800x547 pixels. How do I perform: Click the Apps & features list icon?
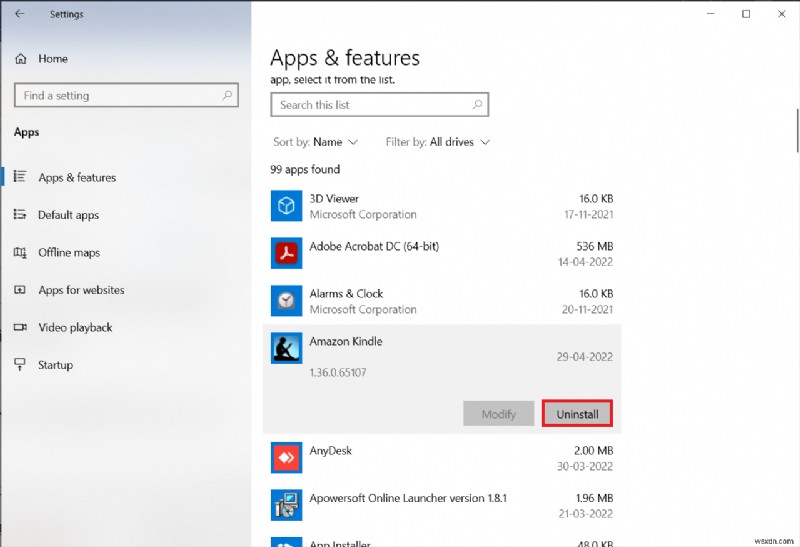20,177
